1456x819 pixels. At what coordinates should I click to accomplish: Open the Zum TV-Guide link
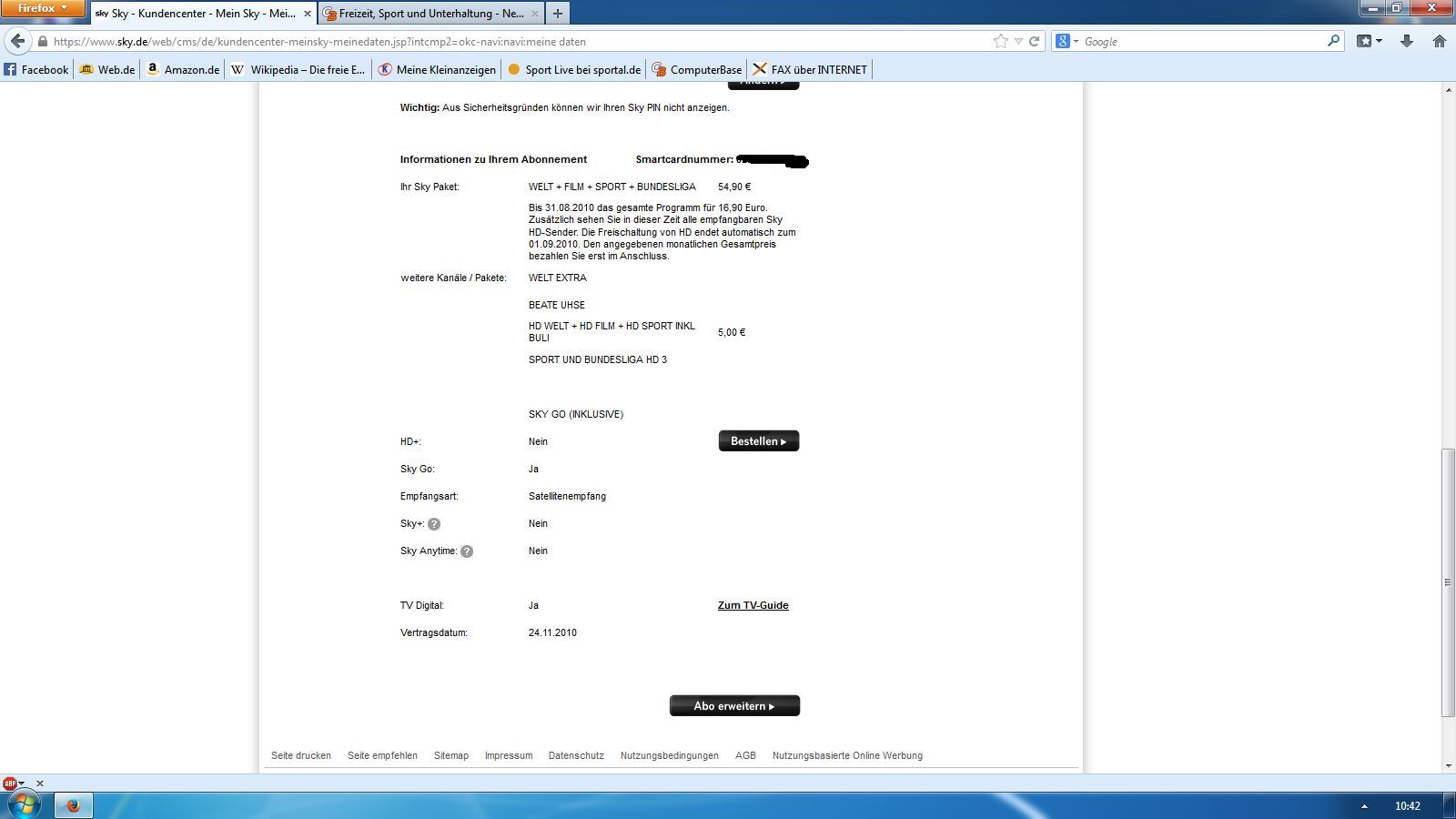pos(753,605)
